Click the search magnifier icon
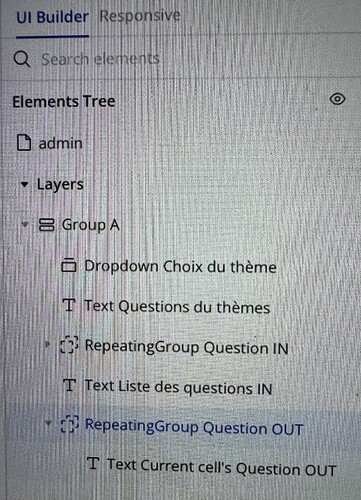The image size is (361, 500). [x=22, y=59]
